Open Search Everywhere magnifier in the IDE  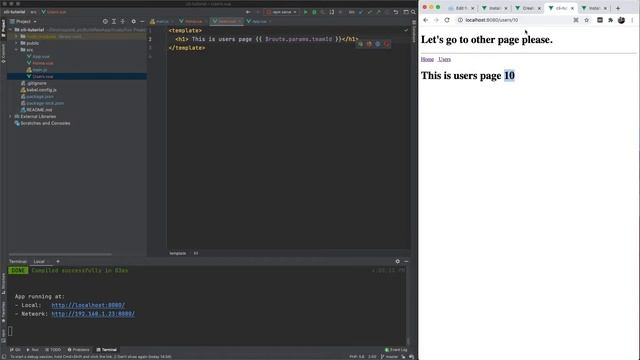click(x=413, y=12)
